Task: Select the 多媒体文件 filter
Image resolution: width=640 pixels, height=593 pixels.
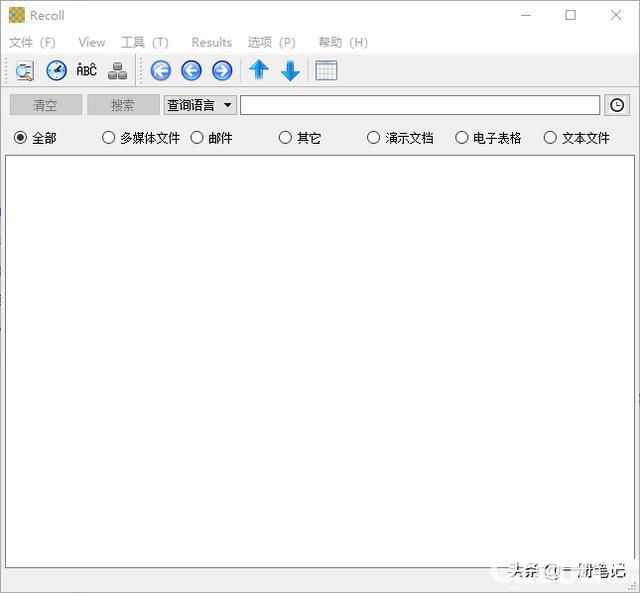Action: point(141,138)
